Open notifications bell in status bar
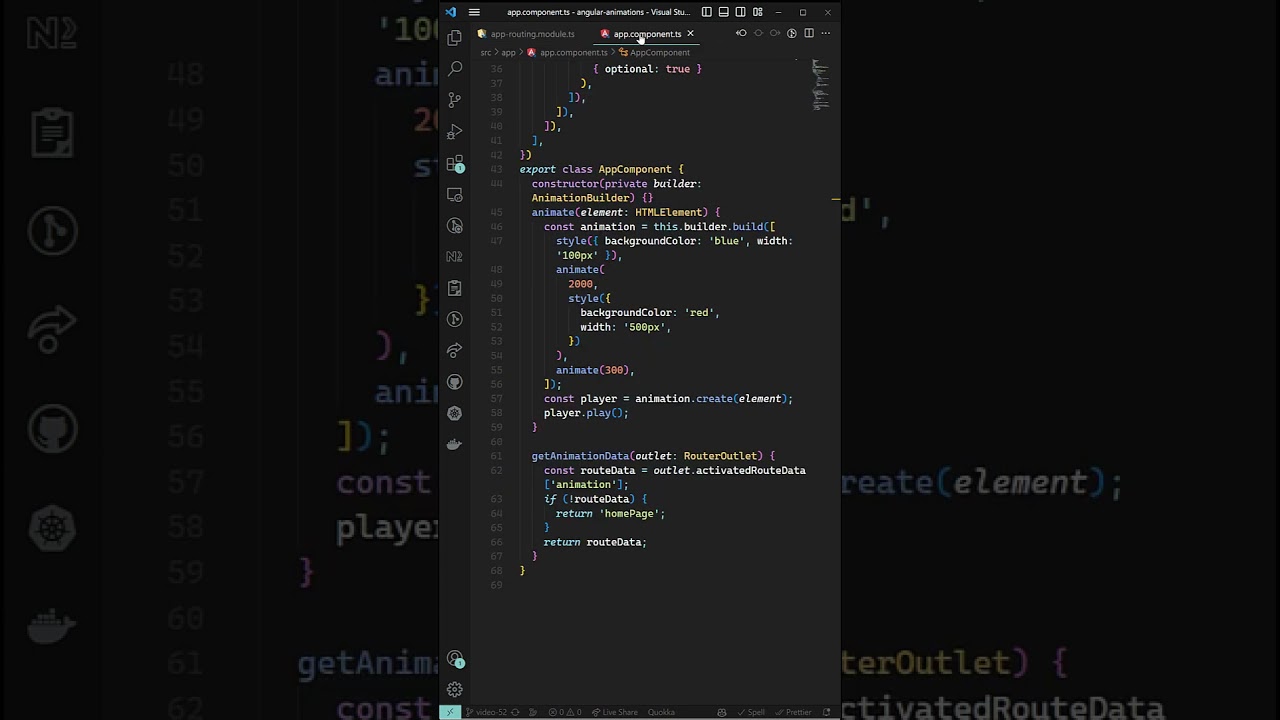The image size is (1280, 720). [x=826, y=712]
